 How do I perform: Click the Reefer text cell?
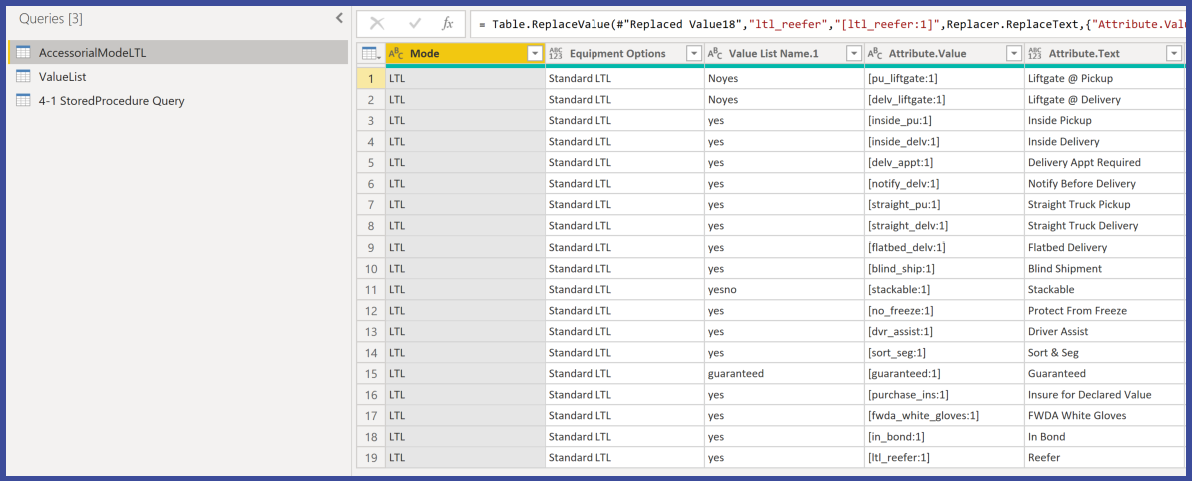1104,458
